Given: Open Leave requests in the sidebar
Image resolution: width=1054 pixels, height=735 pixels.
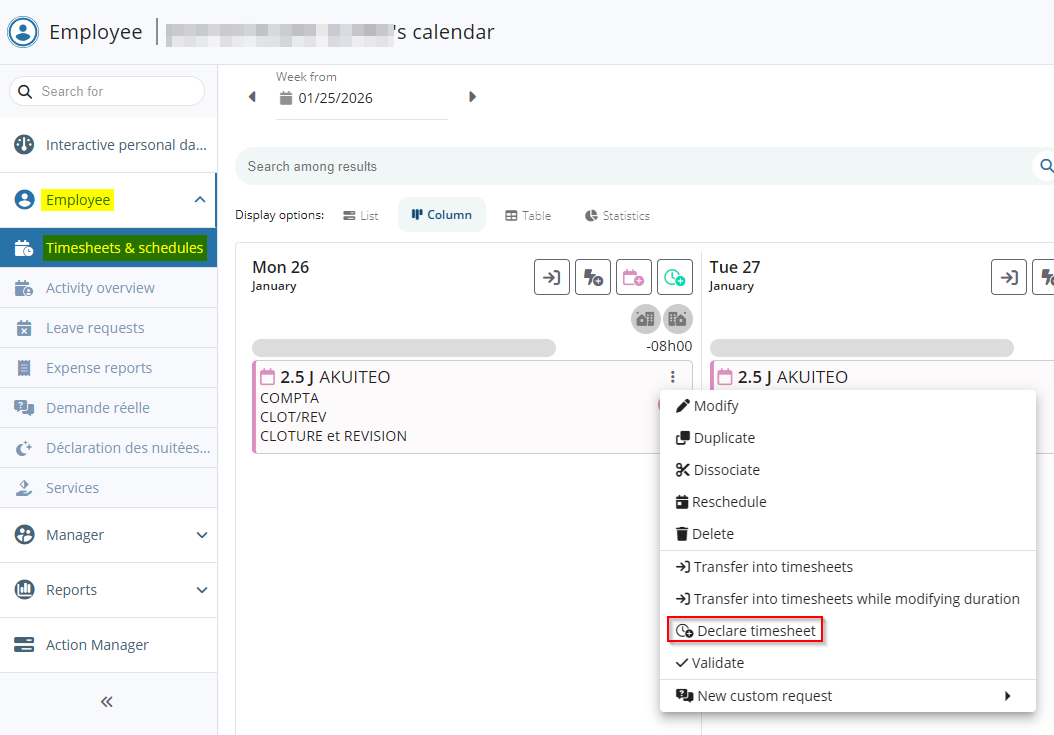Looking at the screenshot, I should tap(95, 328).
